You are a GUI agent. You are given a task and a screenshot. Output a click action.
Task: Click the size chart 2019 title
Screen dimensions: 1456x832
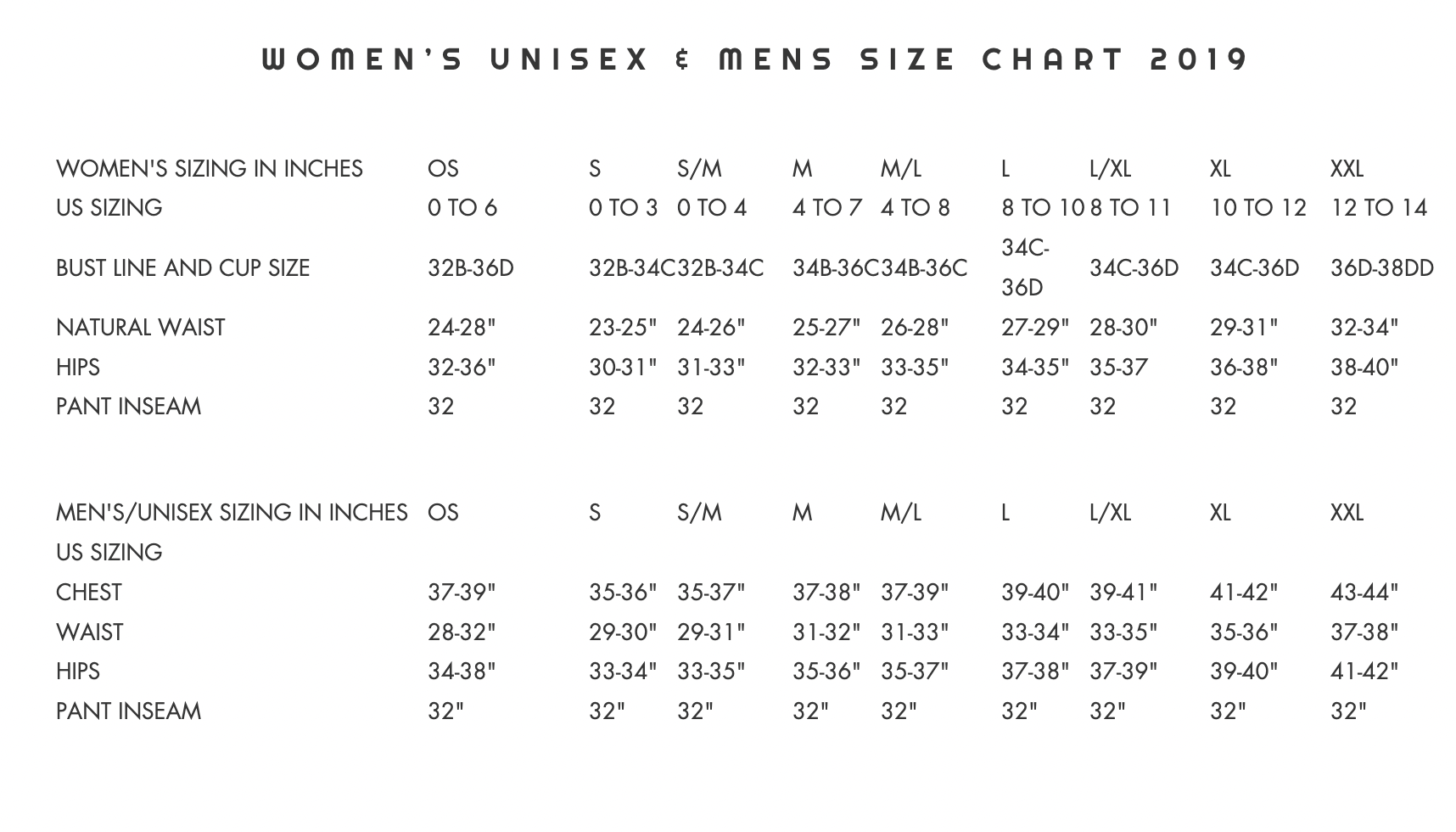point(755,59)
